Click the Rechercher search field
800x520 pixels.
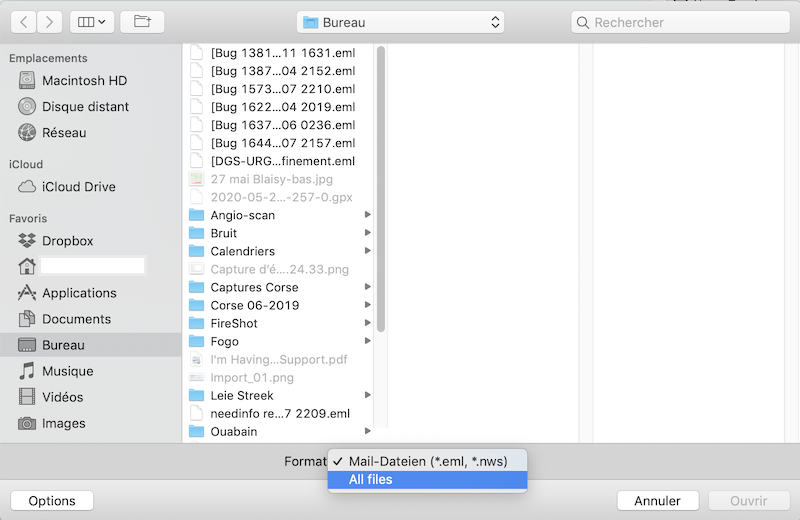[x=681, y=22]
